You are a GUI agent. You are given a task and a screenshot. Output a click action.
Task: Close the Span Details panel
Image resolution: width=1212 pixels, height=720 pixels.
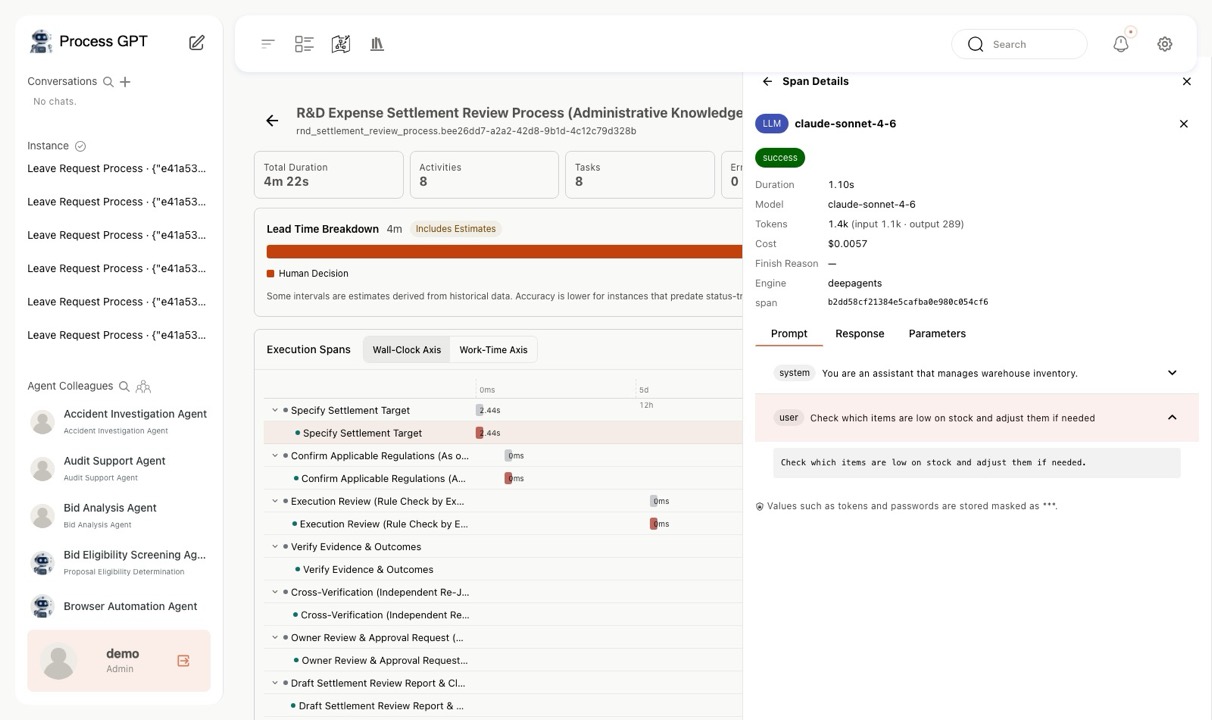(1187, 82)
